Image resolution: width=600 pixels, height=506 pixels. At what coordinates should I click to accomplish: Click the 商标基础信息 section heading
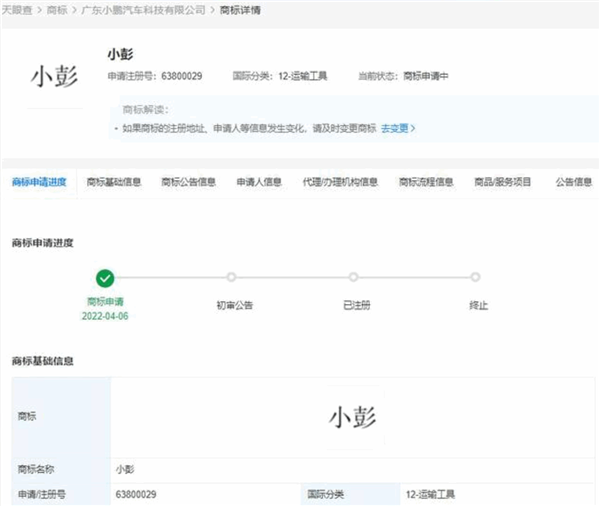click(x=42, y=361)
